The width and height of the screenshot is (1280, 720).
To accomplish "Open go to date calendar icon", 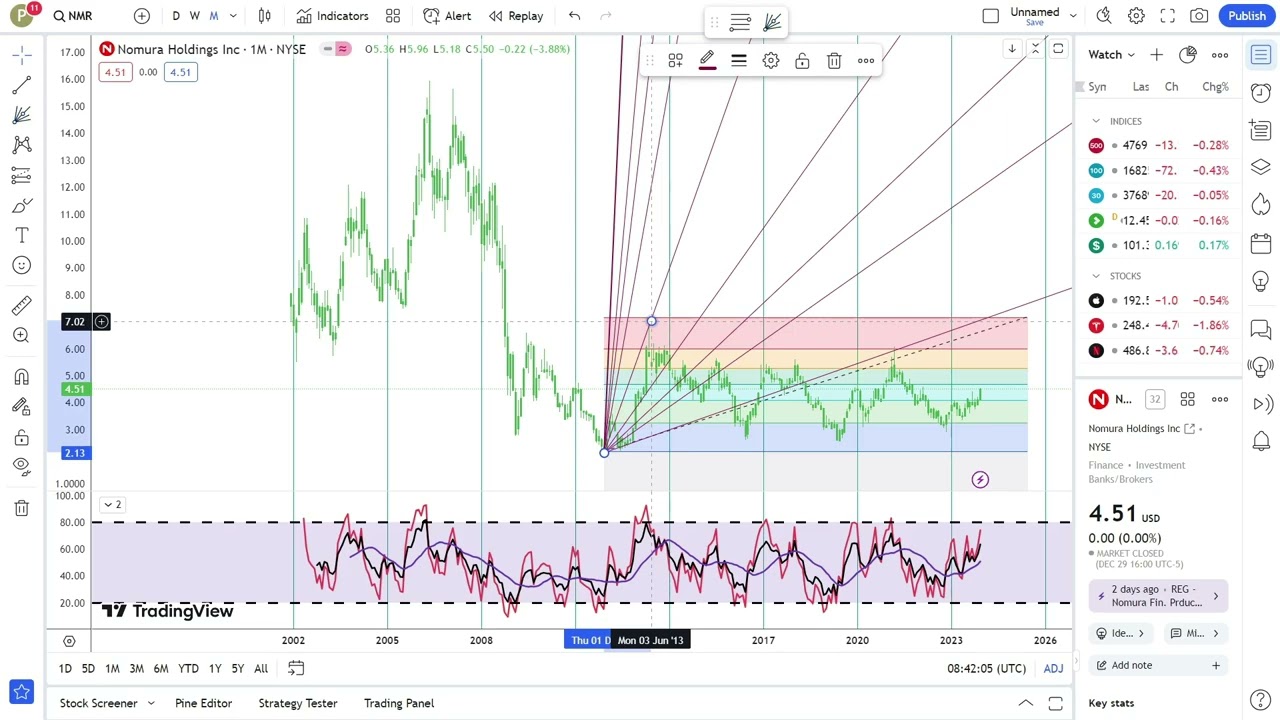I will pos(296,669).
